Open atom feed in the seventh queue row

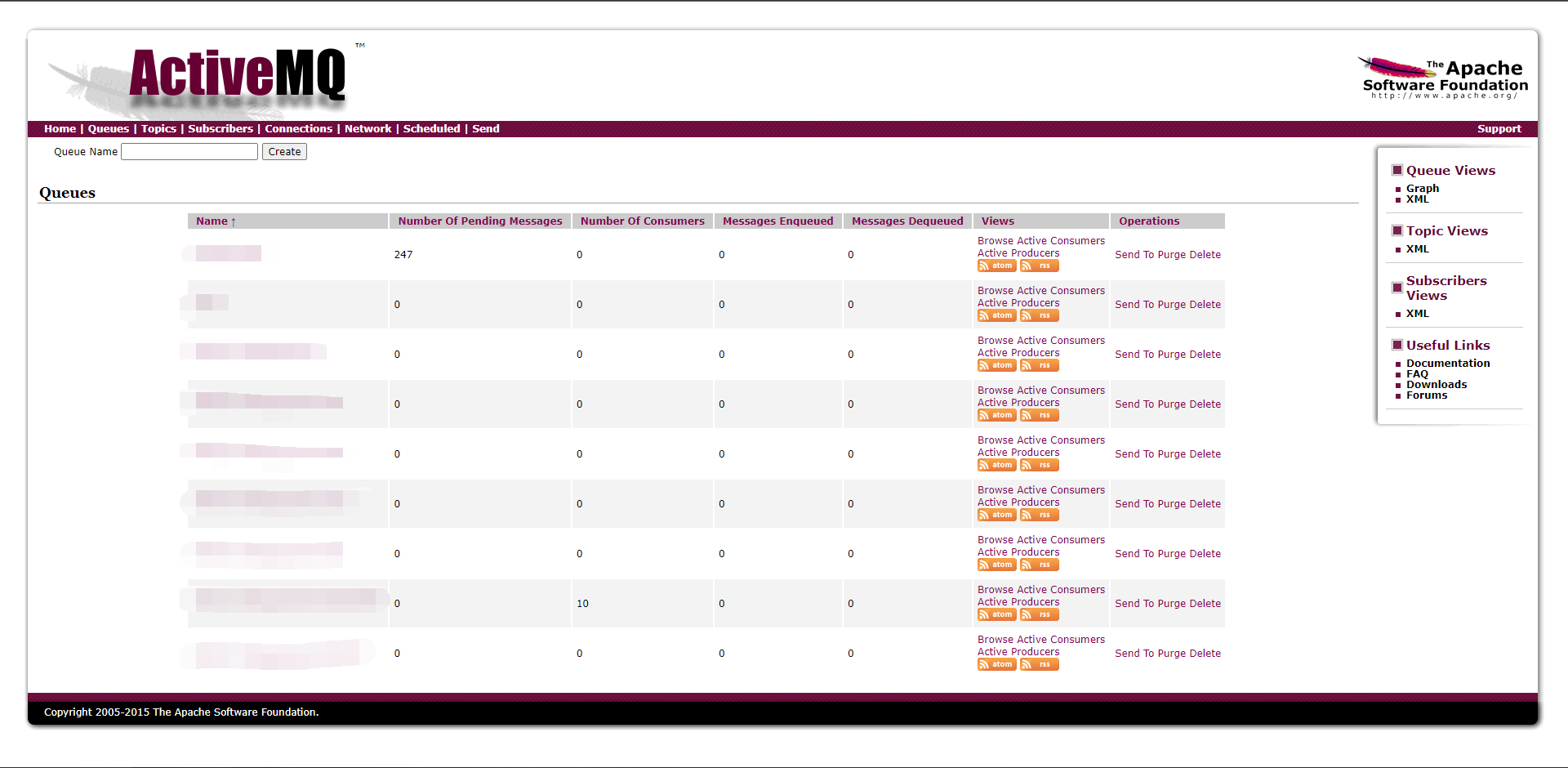(x=997, y=565)
